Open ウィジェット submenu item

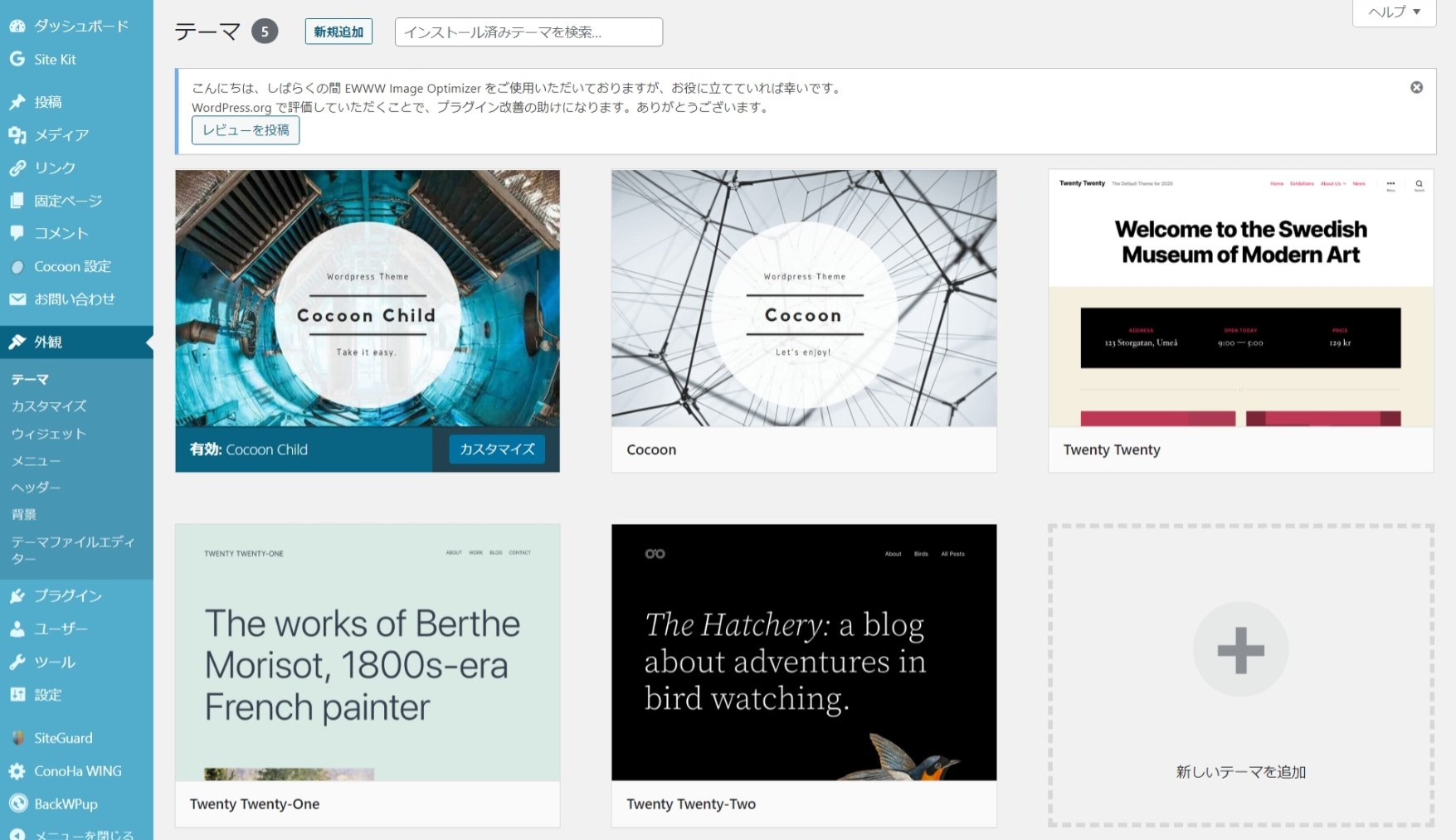point(49,433)
